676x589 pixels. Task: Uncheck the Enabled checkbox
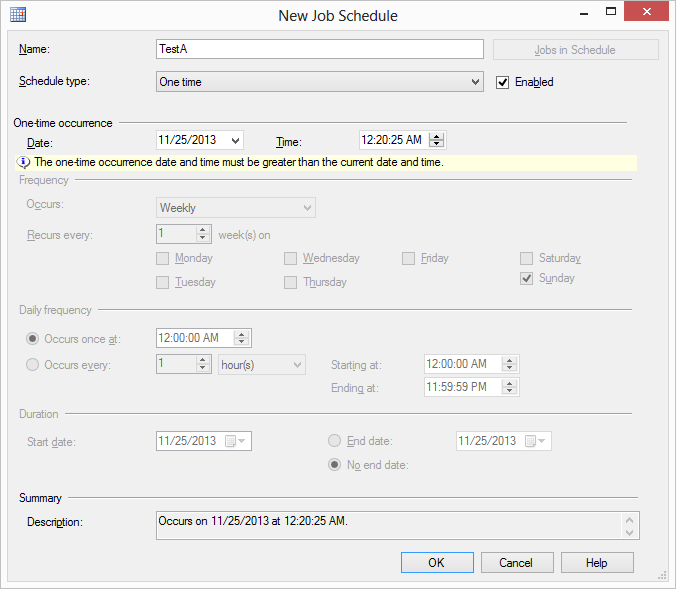point(503,82)
